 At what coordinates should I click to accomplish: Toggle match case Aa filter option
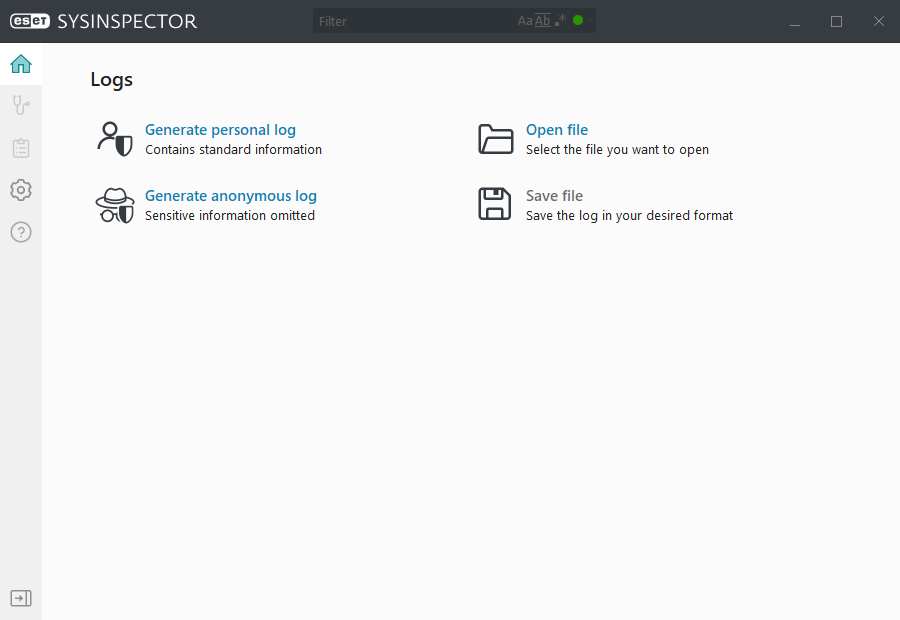(x=525, y=21)
